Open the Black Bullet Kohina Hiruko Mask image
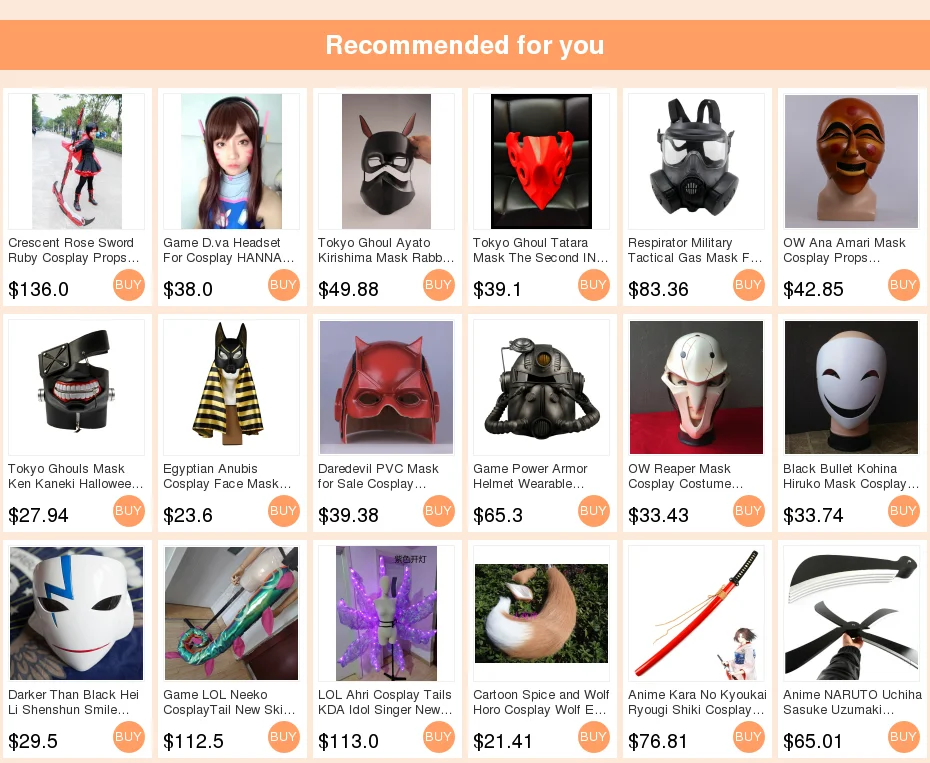930x763 pixels. click(x=851, y=387)
